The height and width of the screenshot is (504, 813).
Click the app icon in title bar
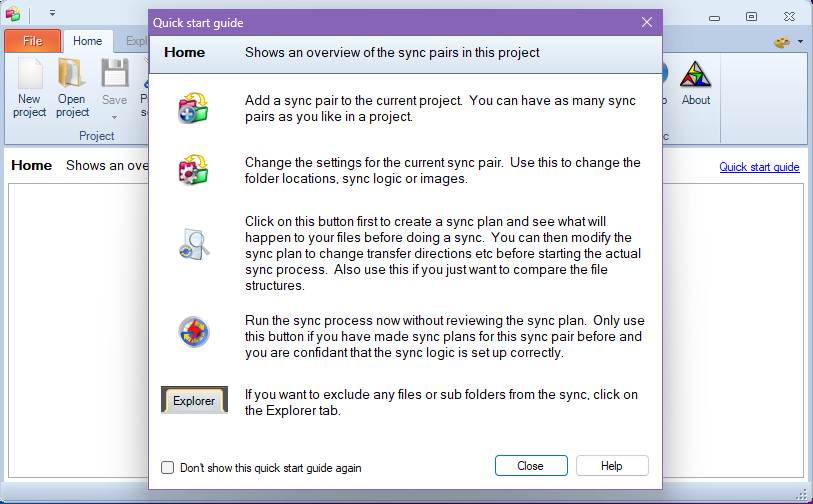tap(12, 14)
